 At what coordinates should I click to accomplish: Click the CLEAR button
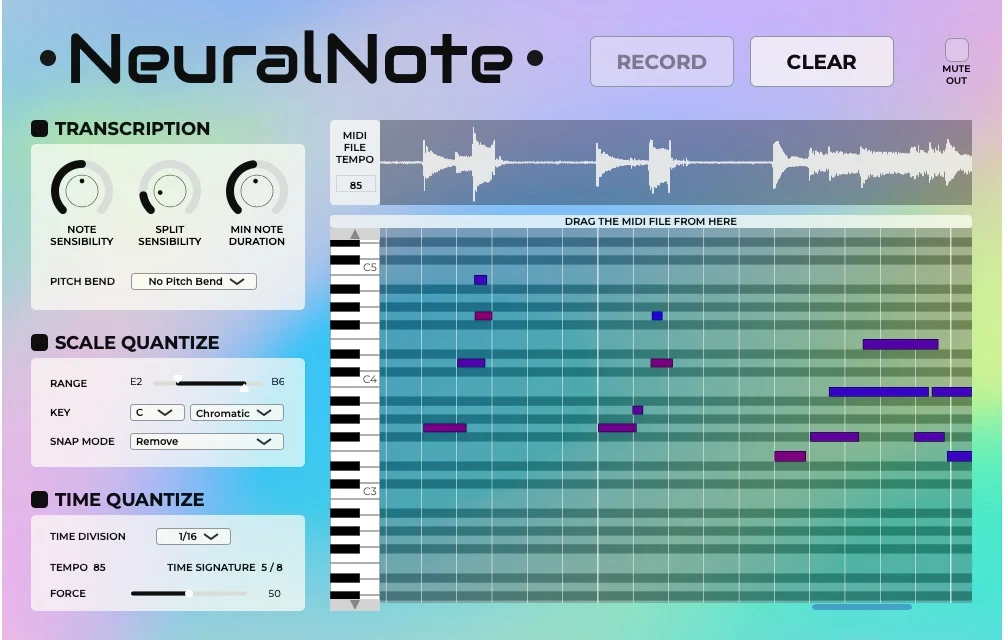(x=822, y=61)
